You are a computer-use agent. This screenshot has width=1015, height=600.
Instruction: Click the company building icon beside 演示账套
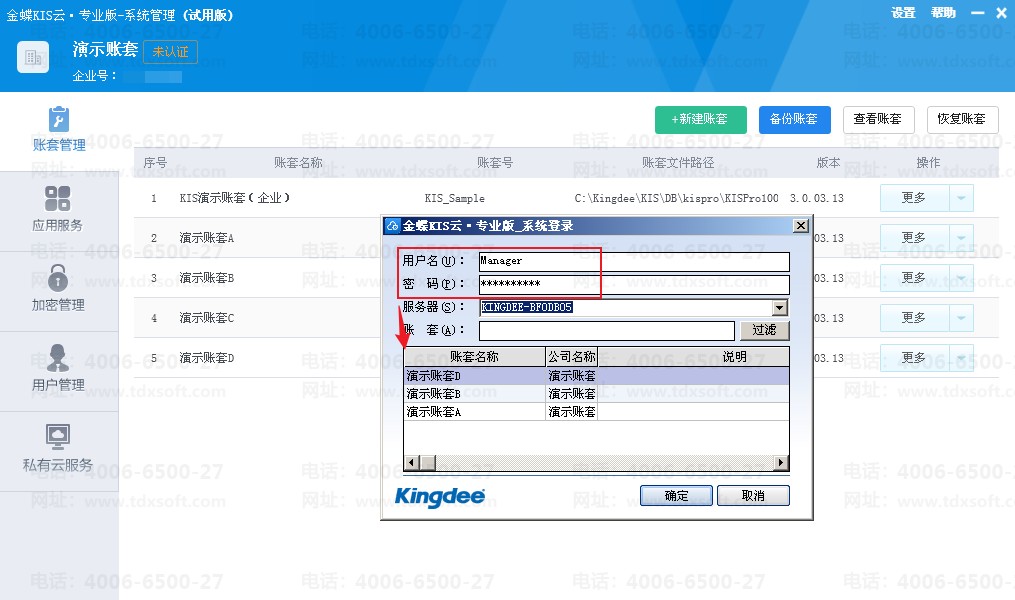tap(33, 57)
